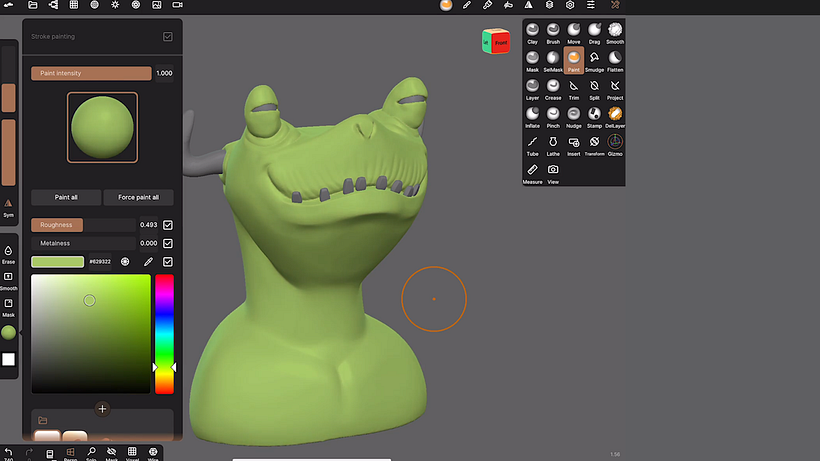Viewport: 820px width, 461px height.
Task: Toggle Wire display in bottom bar
Action: point(153,453)
